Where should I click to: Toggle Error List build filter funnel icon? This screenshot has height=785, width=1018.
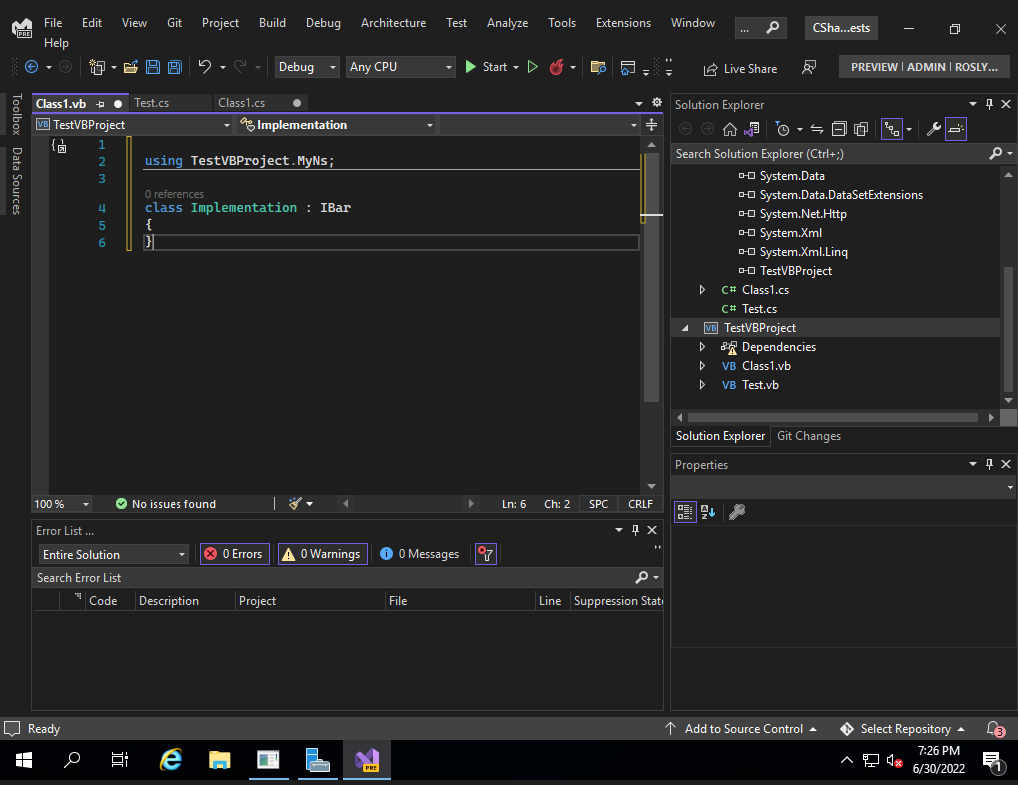pos(486,554)
